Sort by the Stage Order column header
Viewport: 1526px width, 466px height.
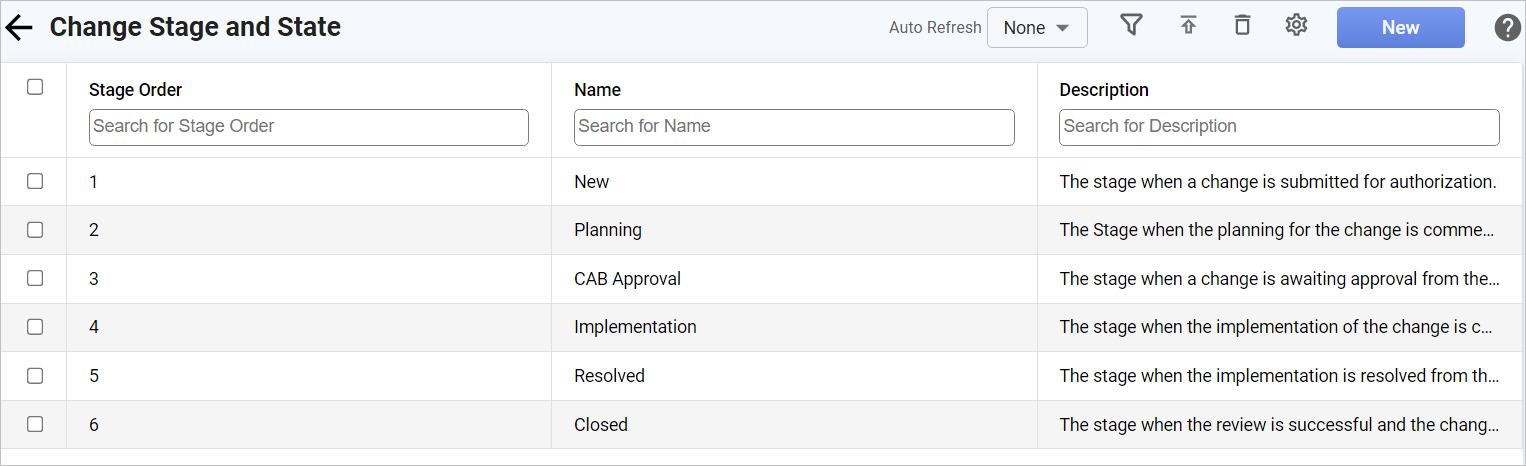pos(135,90)
